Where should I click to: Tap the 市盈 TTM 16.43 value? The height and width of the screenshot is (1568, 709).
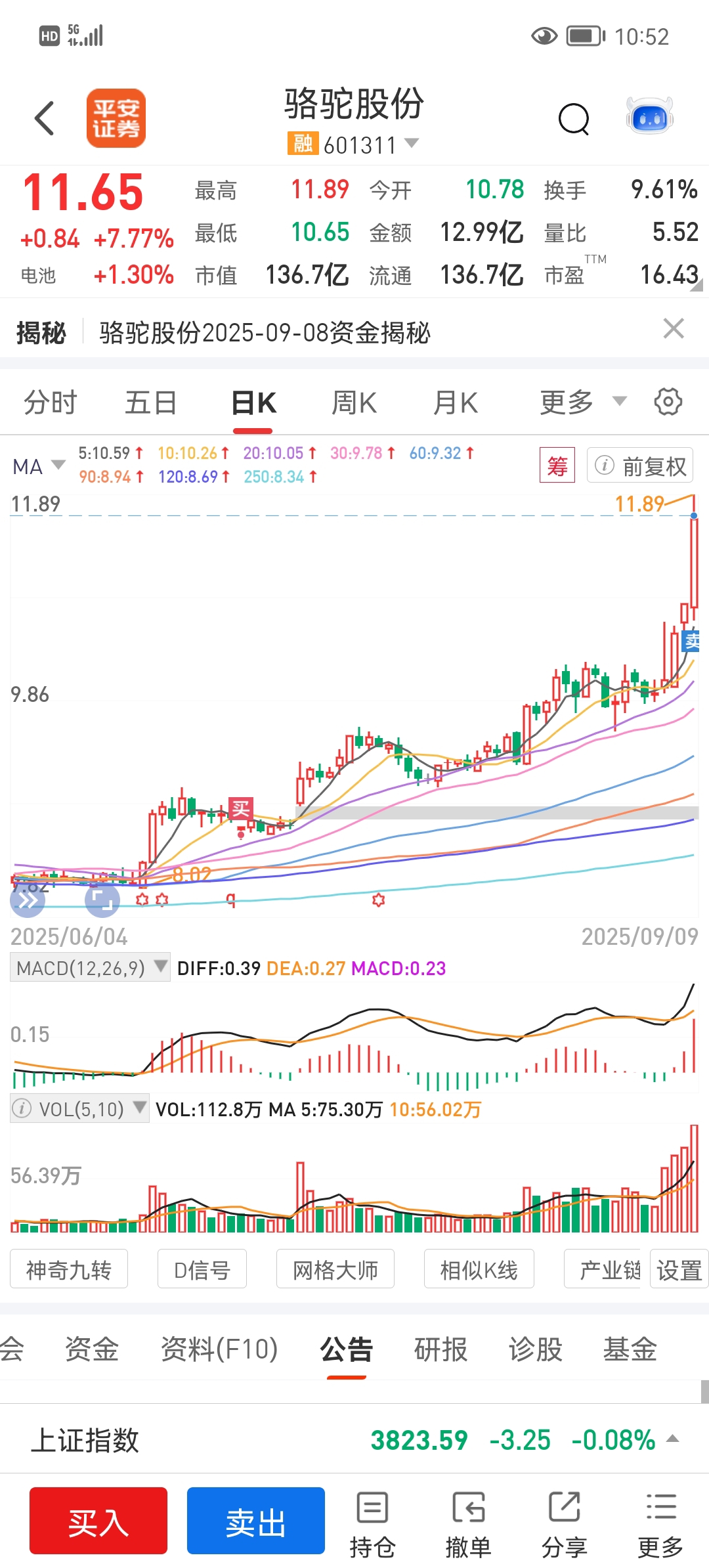tap(669, 275)
